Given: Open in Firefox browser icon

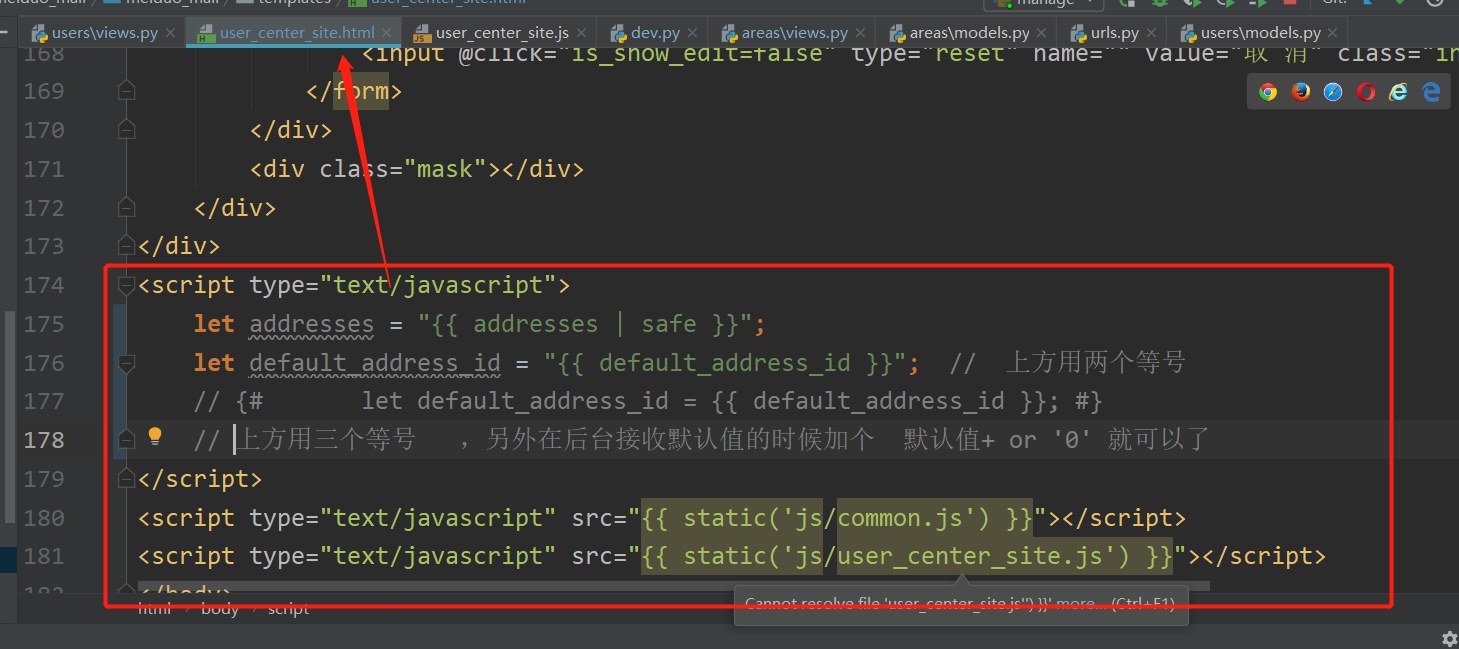Looking at the screenshot, I should [1300, 92].
